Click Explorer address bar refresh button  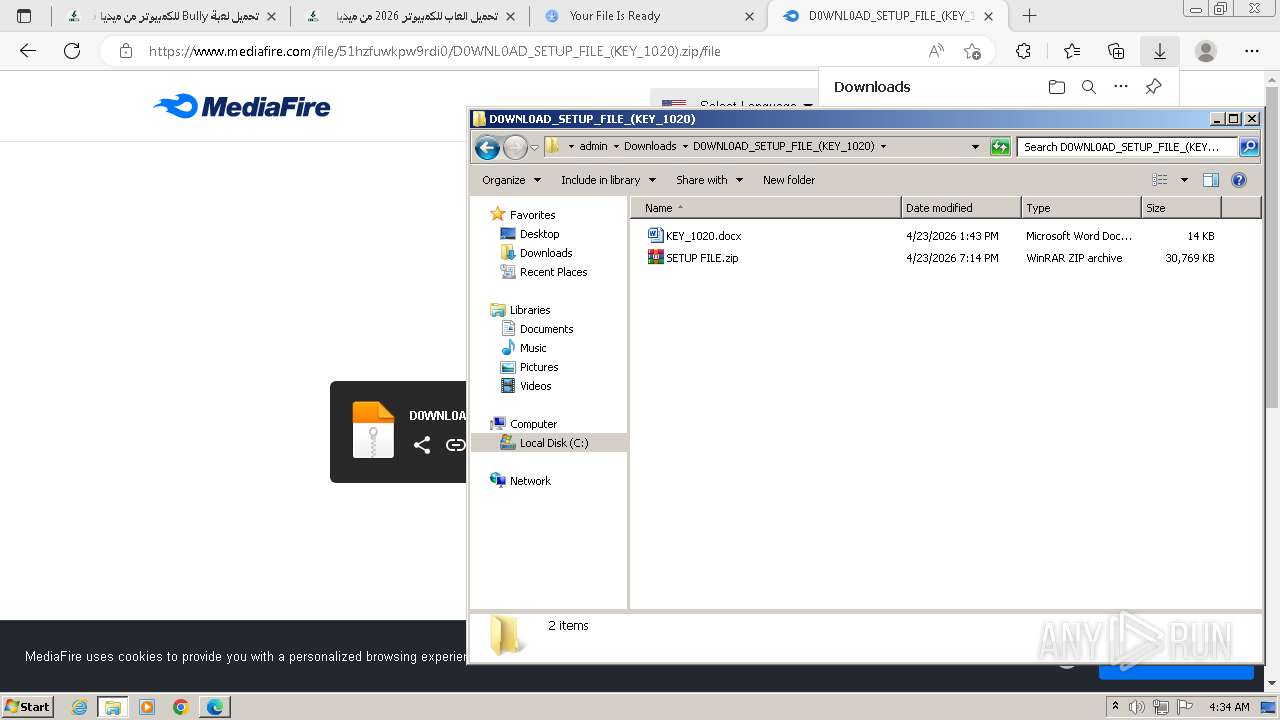click(x=1000, y=147)
